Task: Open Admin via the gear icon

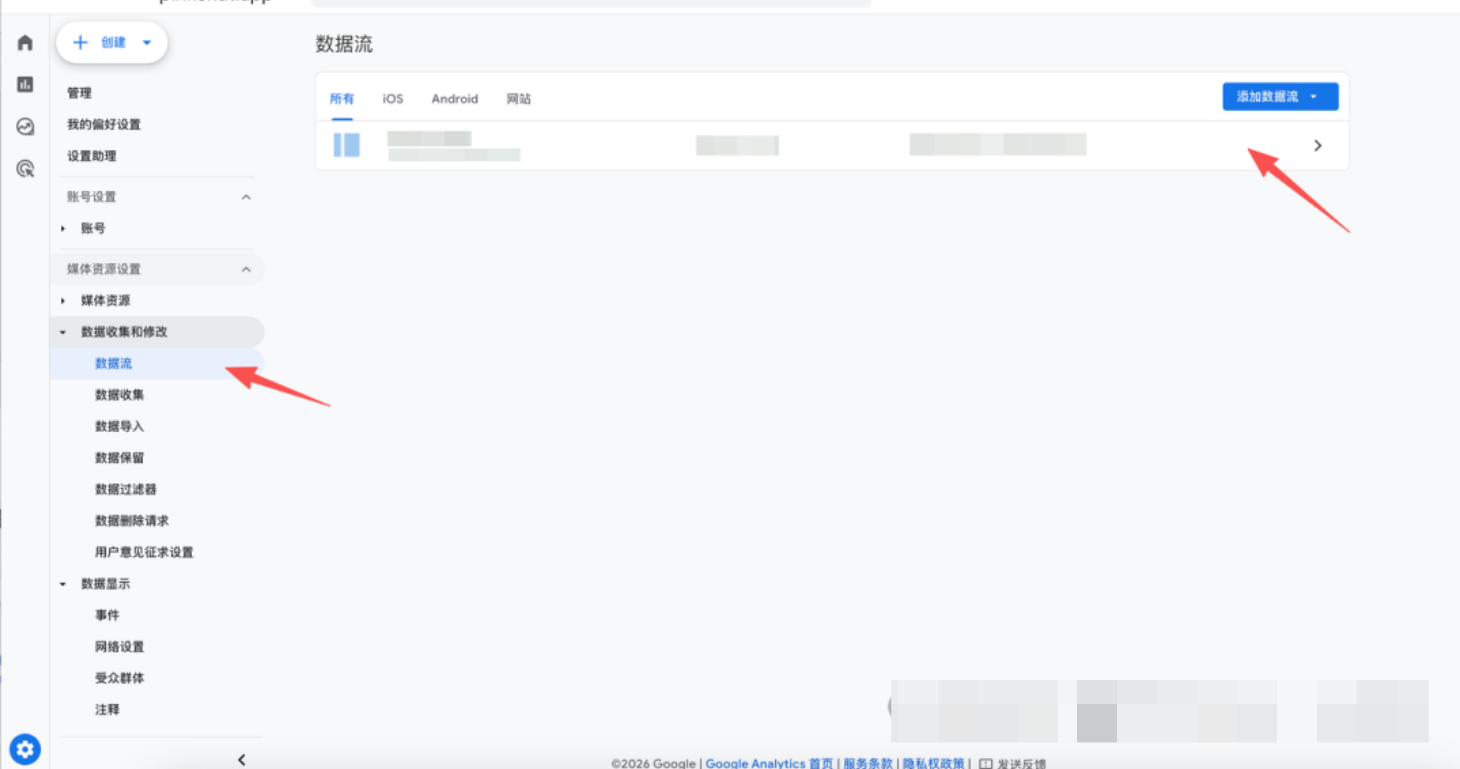Action: [x=23, y=748]
